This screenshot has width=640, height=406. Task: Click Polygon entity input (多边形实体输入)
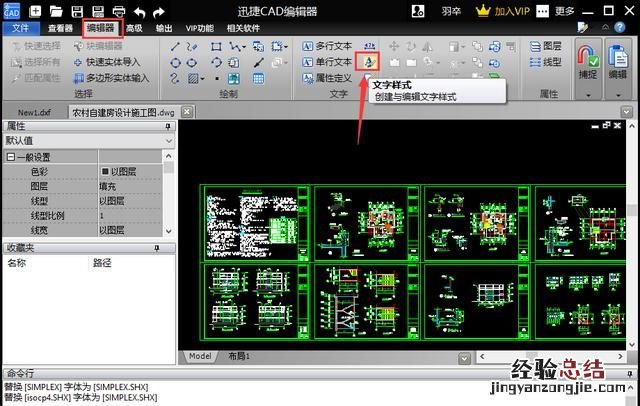(x=111, y=78)
